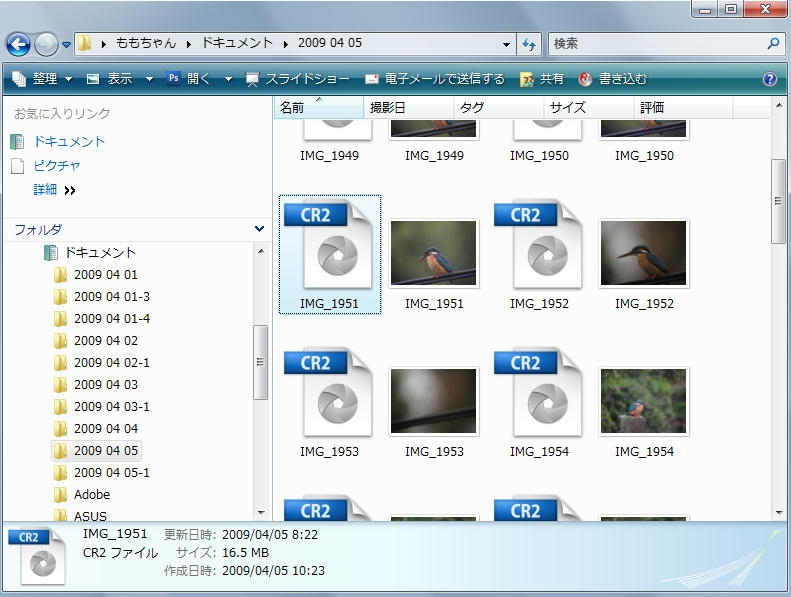791x597 pixels.
Task: Click the CR2 preview icon in details pane
Action: (37, 557)
